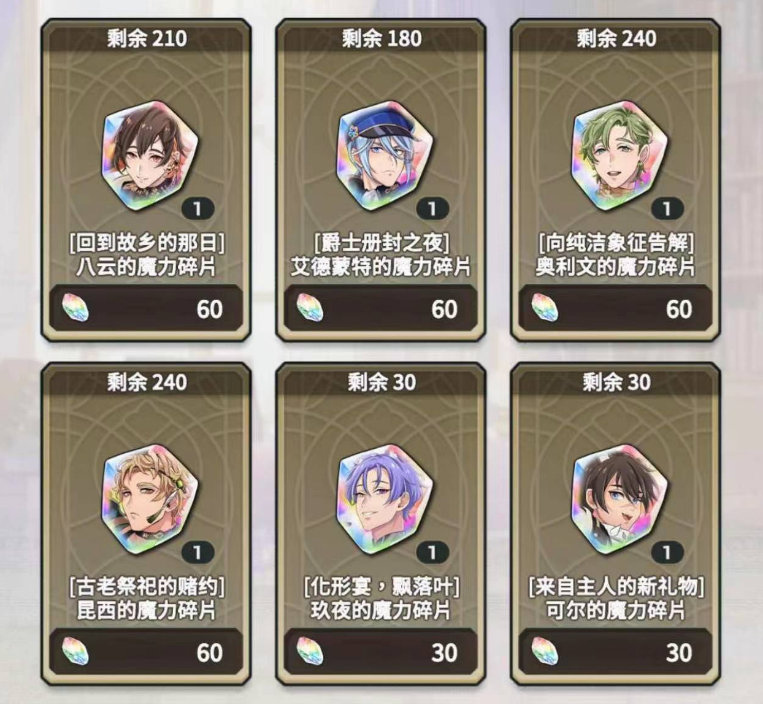Buy 昆西 fragment for 60 crystals
This screenshot has width=763, height=704.
pyautogui.click(x=146, y=652)
